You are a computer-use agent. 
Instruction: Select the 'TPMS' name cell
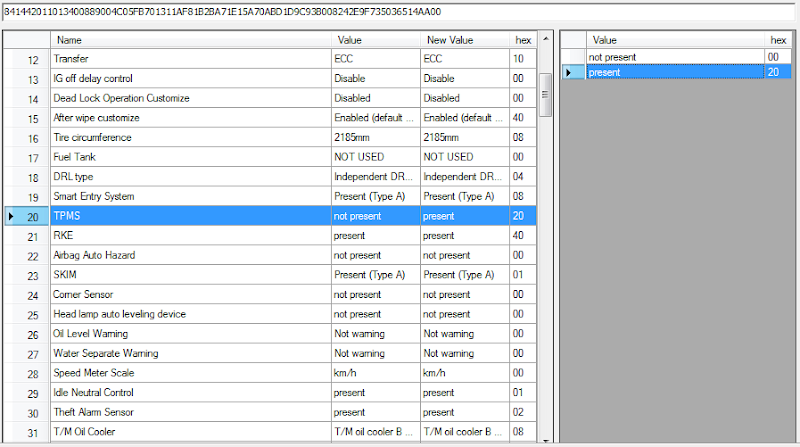tap(191, 216)
